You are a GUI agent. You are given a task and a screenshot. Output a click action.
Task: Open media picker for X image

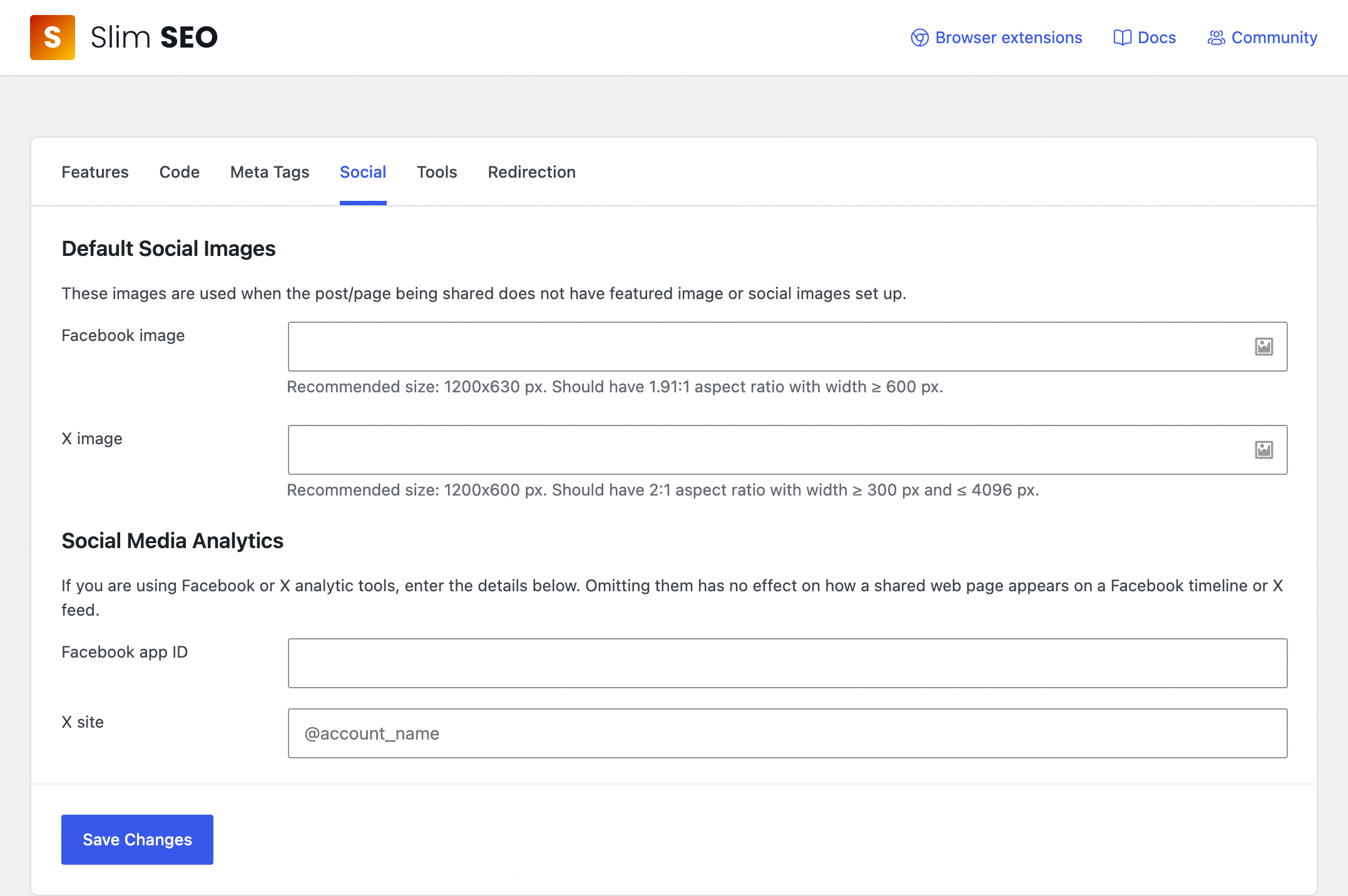point(1264,450)
